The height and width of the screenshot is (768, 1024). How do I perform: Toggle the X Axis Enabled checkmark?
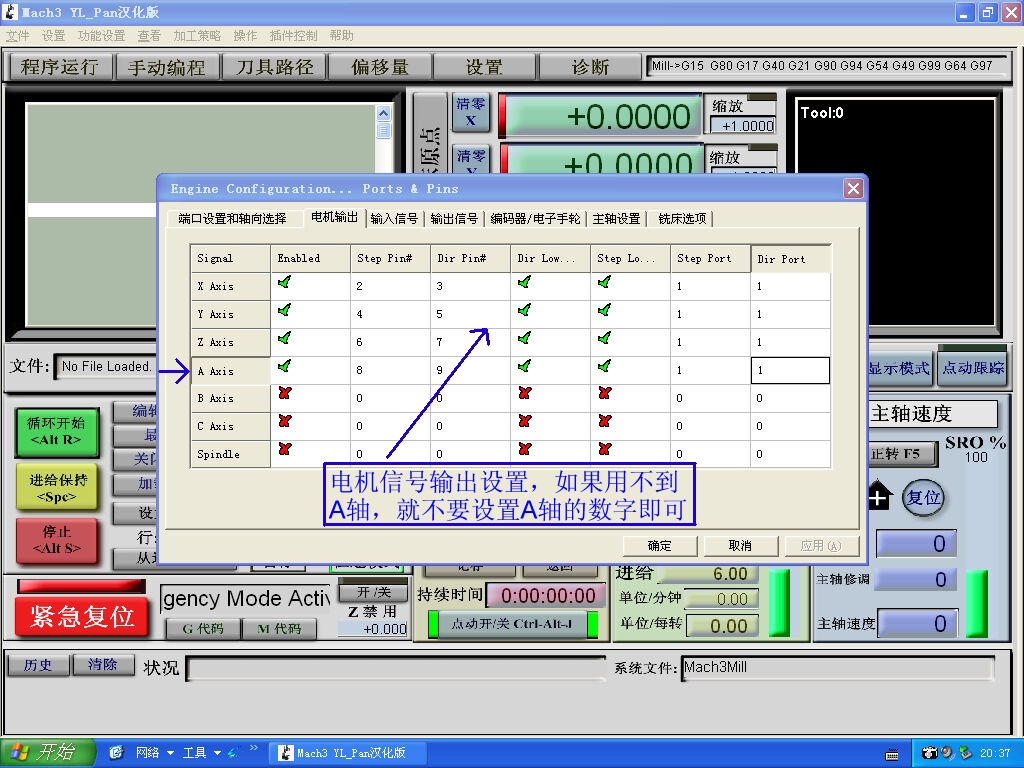click(x=284, y=282)
